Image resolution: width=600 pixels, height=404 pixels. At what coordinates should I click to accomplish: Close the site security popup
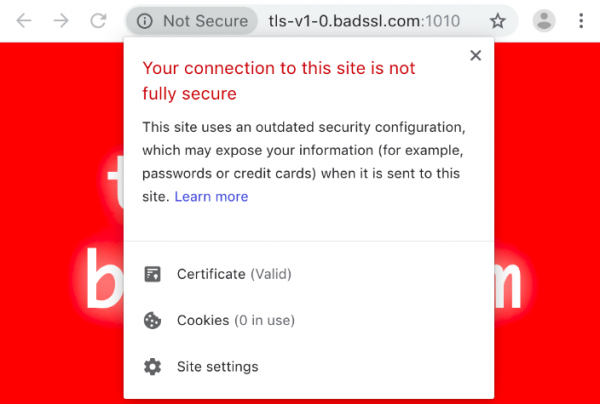pyautogui.click(x=476, y=56)
